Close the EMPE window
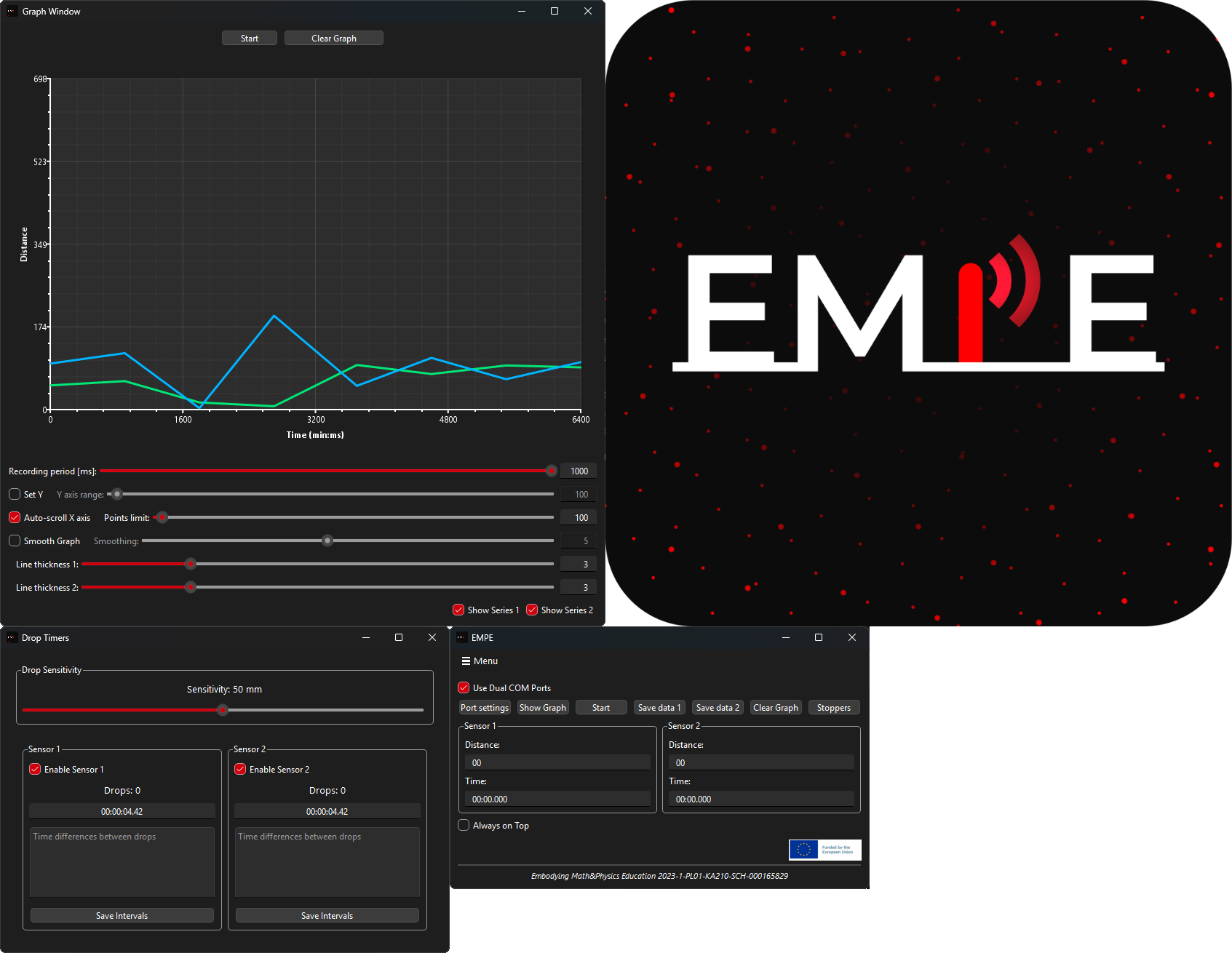The image size is (1232, 953). 852,637
